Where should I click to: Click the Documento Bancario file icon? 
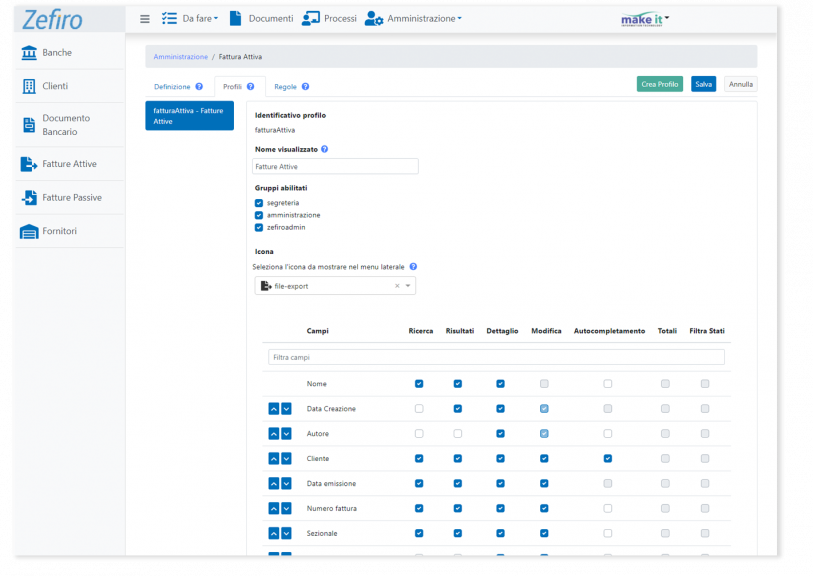pos(29,125)
